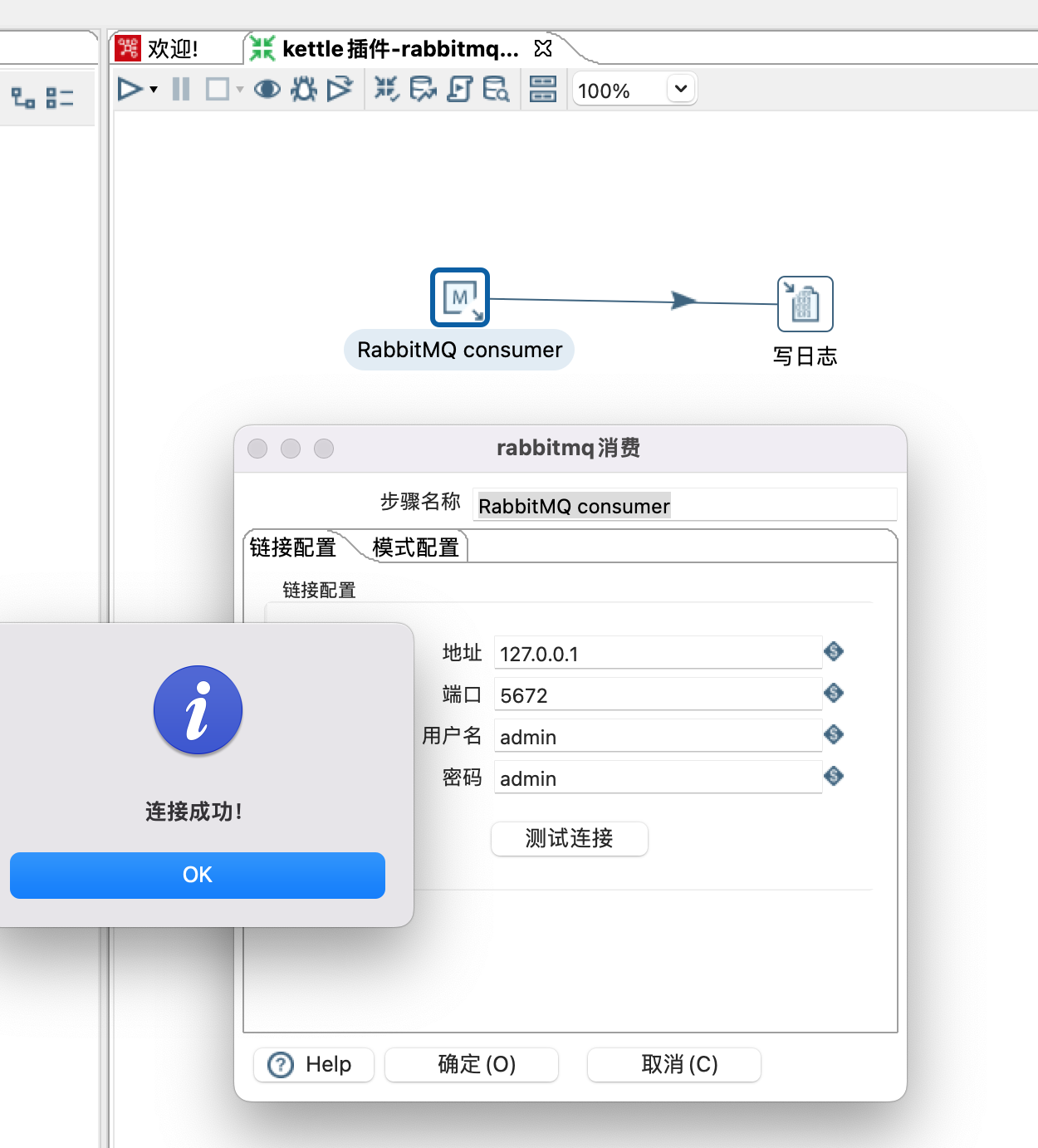1038x1148 pixels.
Task: Insert variable into the 密码 field via the diamond icon
Action: pyautogui.click(x=834, y=776)
